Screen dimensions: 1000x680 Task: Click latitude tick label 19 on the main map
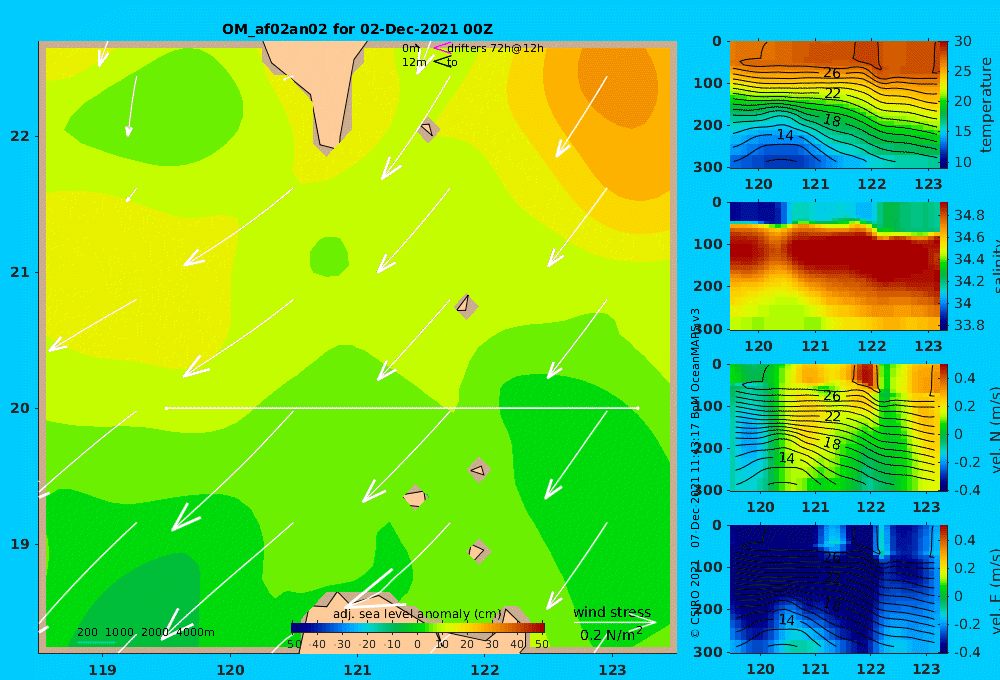click(20, 544)
